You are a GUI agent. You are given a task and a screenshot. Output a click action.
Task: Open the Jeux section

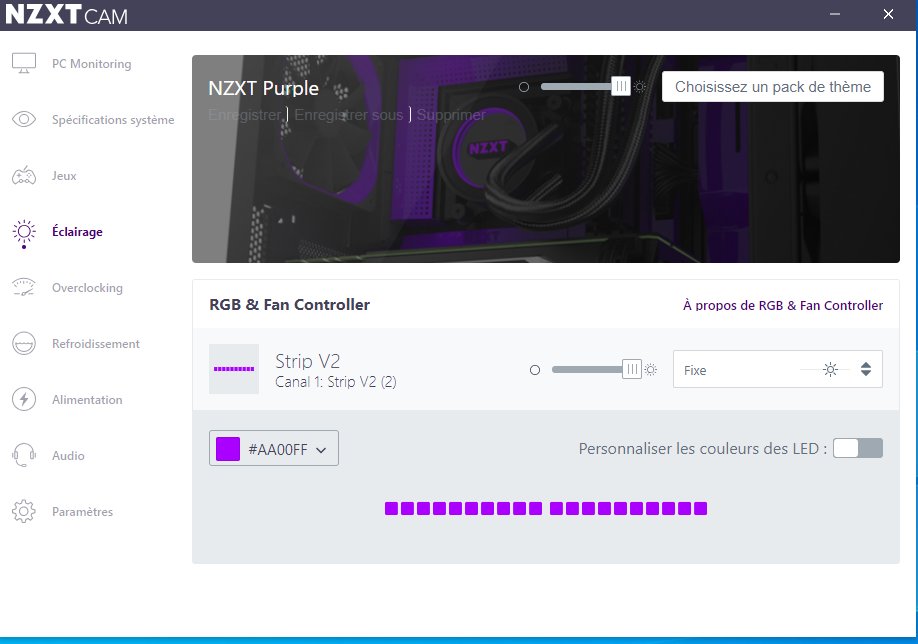tap(64, 175)
